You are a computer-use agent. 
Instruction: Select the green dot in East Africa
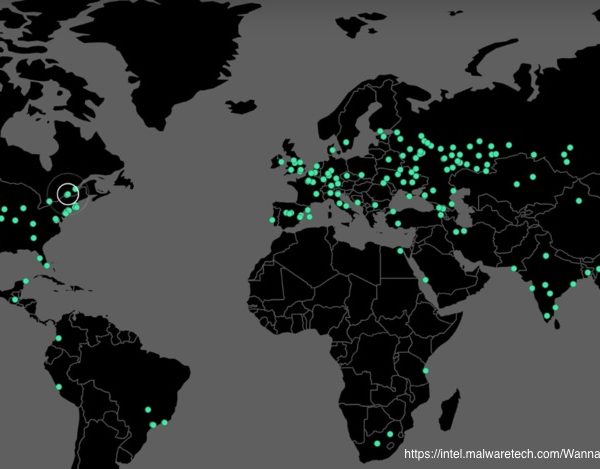click(424, 371)
